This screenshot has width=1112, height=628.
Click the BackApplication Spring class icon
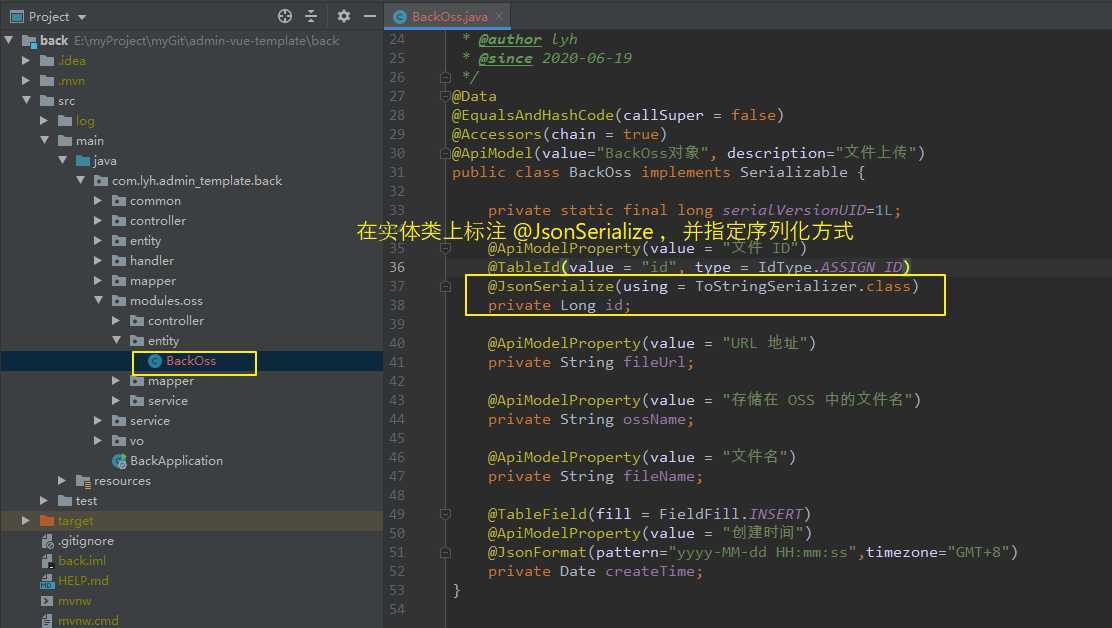119,461
